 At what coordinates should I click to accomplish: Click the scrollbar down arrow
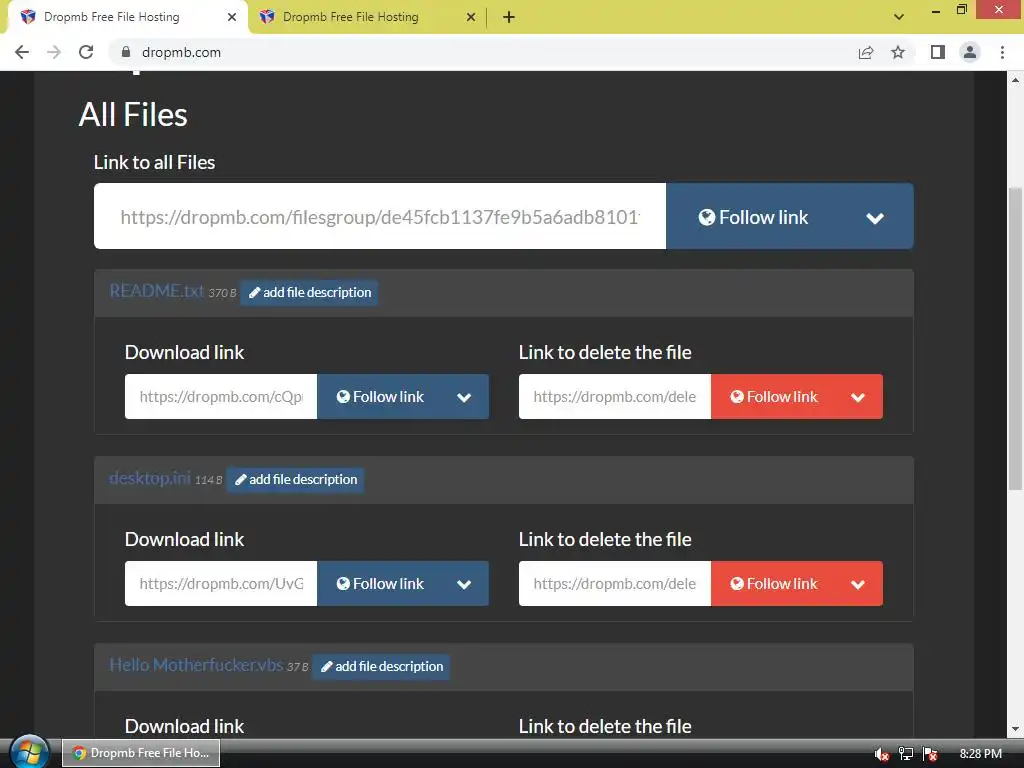(x=1015, y=729)
